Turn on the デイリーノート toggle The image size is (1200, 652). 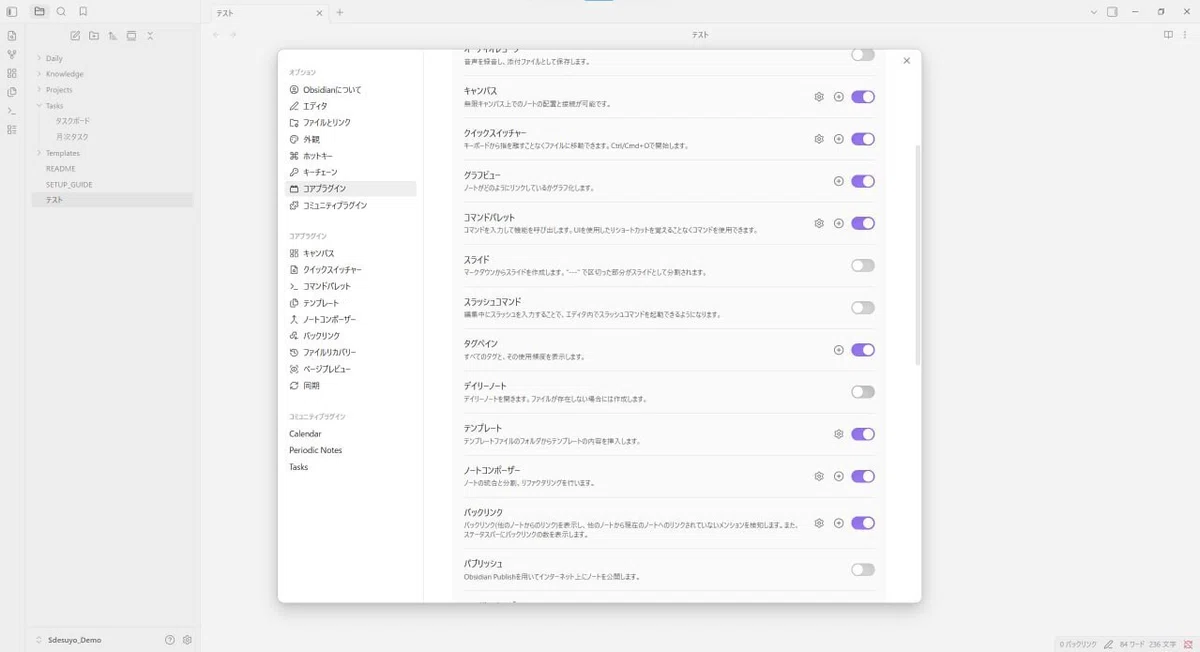point(863,392)
